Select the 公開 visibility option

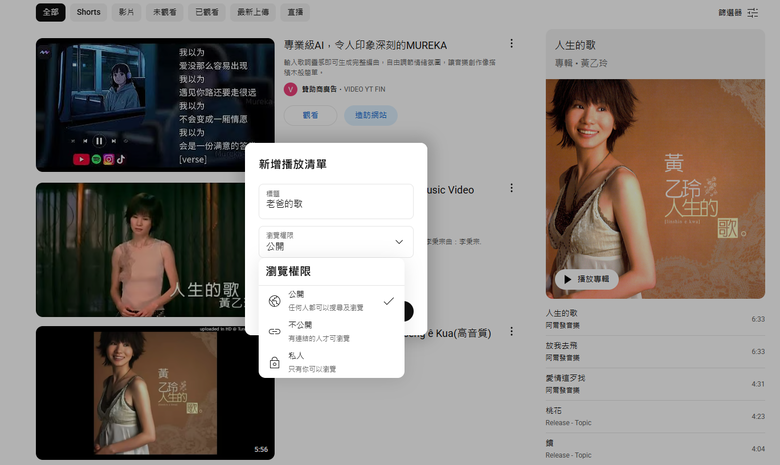[x=331, y=301]
